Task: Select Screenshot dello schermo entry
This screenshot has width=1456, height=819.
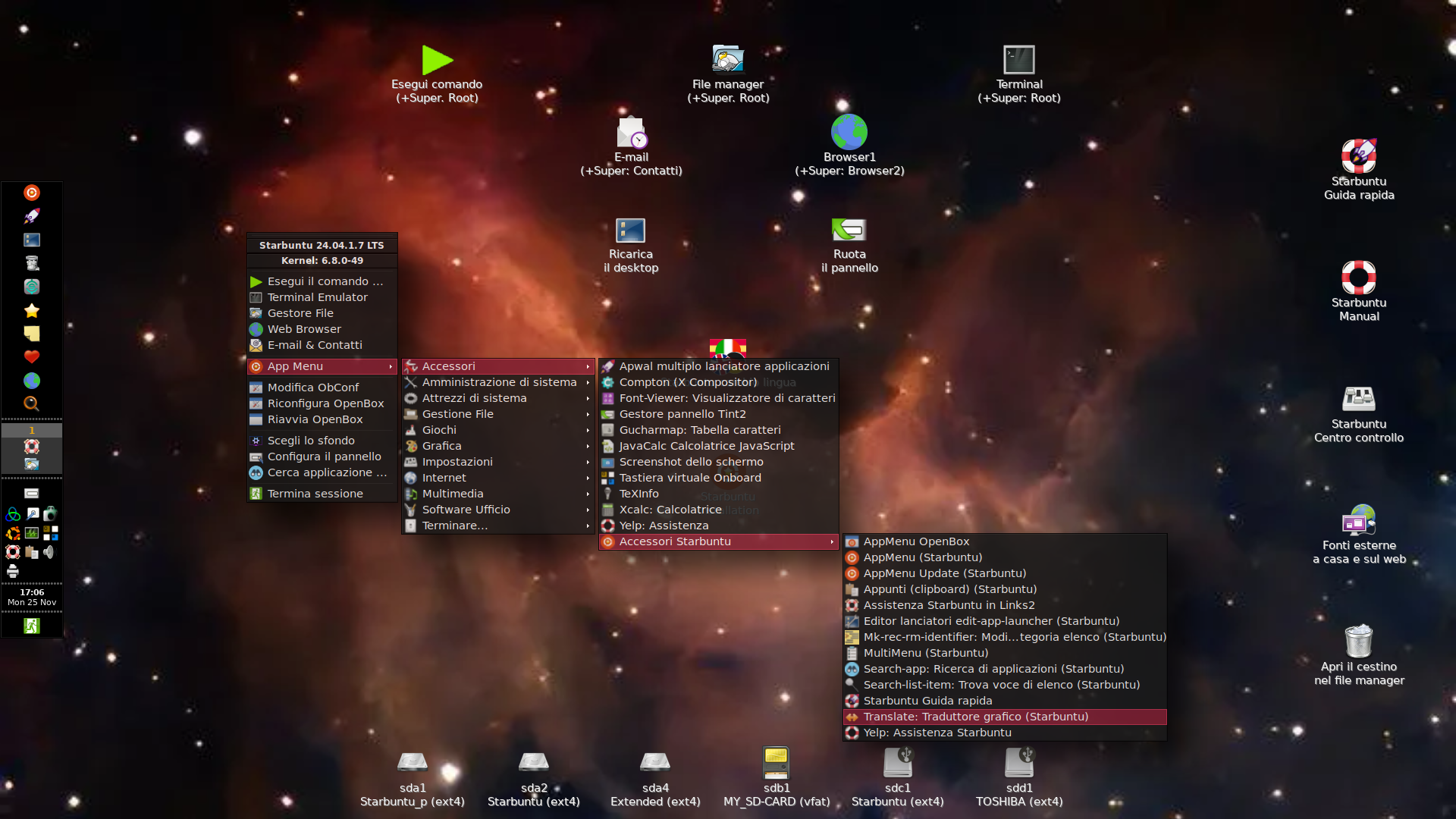Action: click(719, 462)
